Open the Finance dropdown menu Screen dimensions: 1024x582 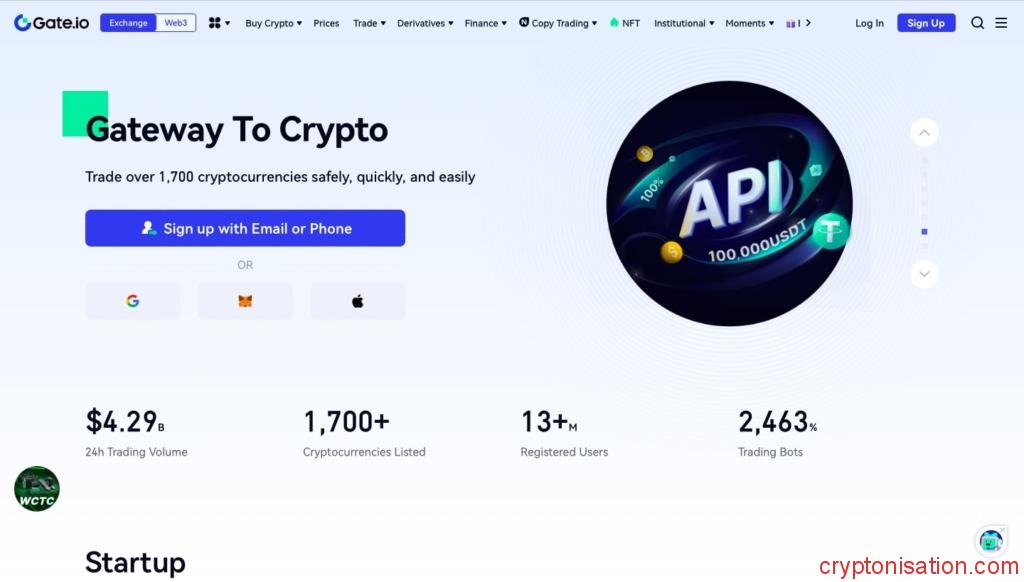click(x=485, y=23)
